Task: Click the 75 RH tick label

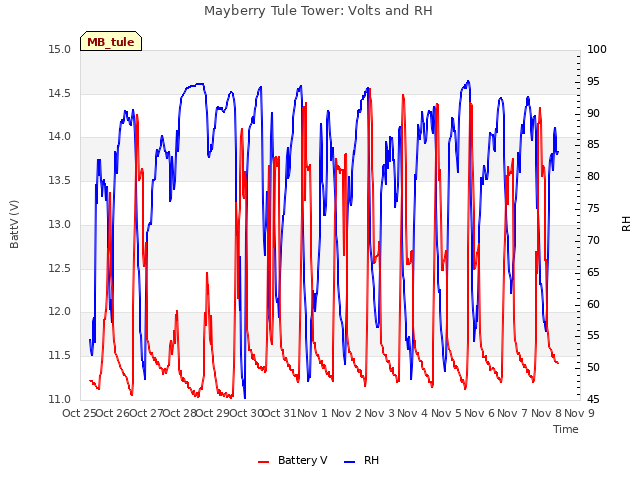Action: (593, 209)
